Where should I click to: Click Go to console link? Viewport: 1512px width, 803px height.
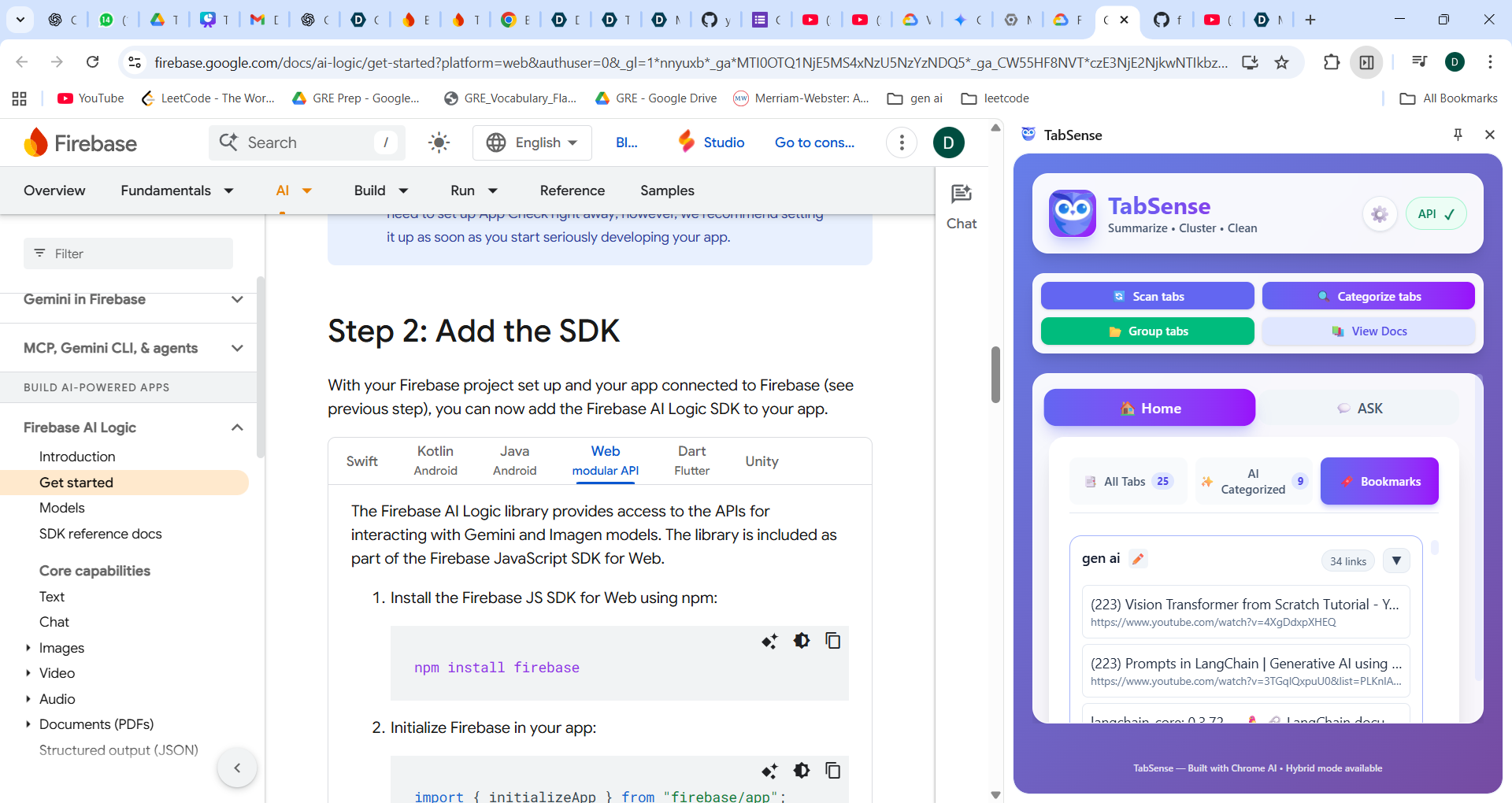point(814,142)
